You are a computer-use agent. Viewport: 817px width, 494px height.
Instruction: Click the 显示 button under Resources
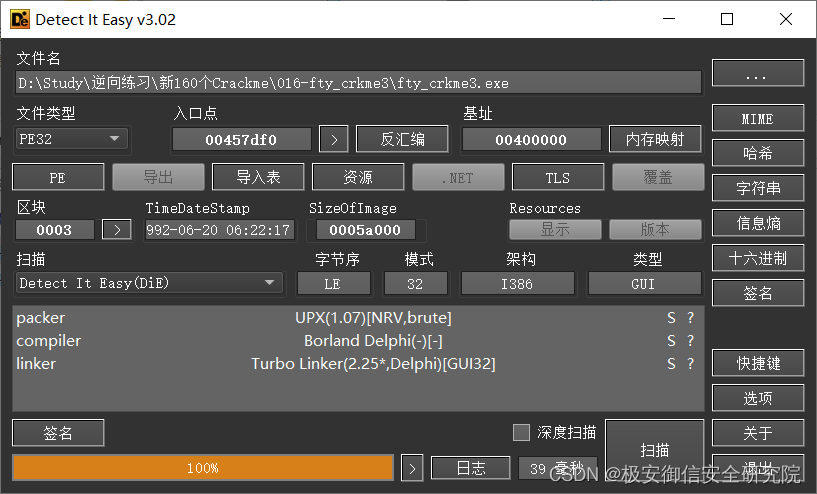tap(555, 229)
